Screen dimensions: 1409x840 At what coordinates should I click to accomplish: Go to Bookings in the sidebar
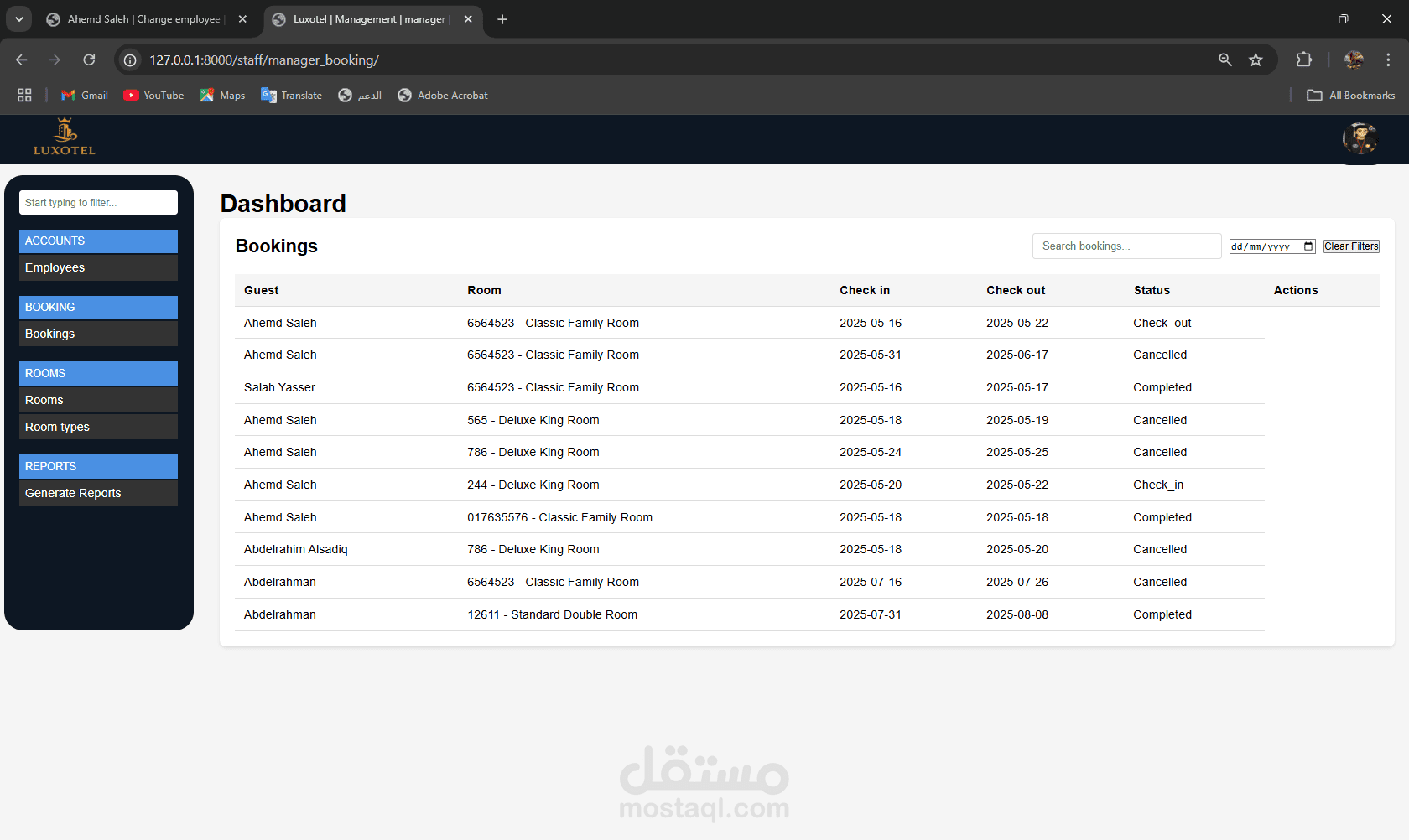98,334
